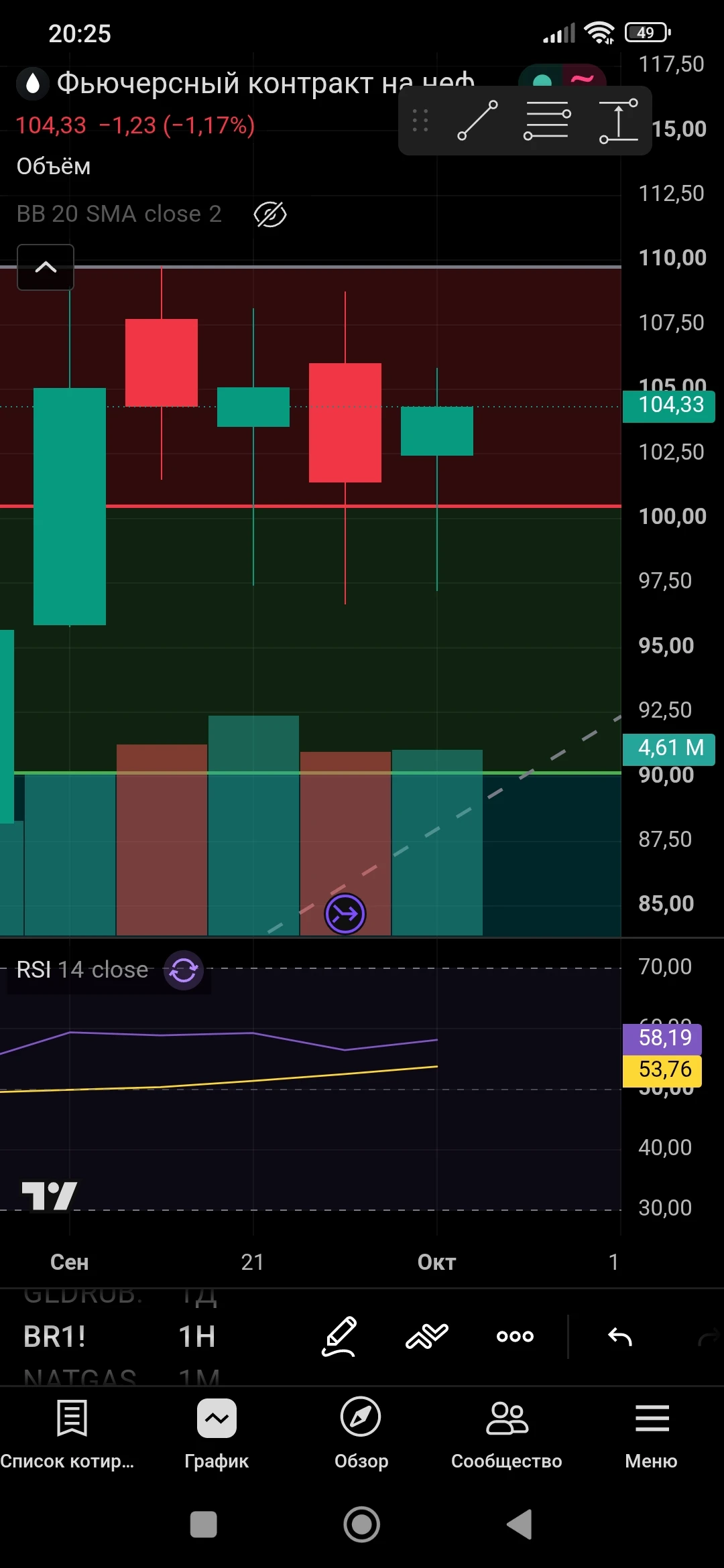
Task: Collapse the indicator legend with chevron
Action: [x=46, y=267]
